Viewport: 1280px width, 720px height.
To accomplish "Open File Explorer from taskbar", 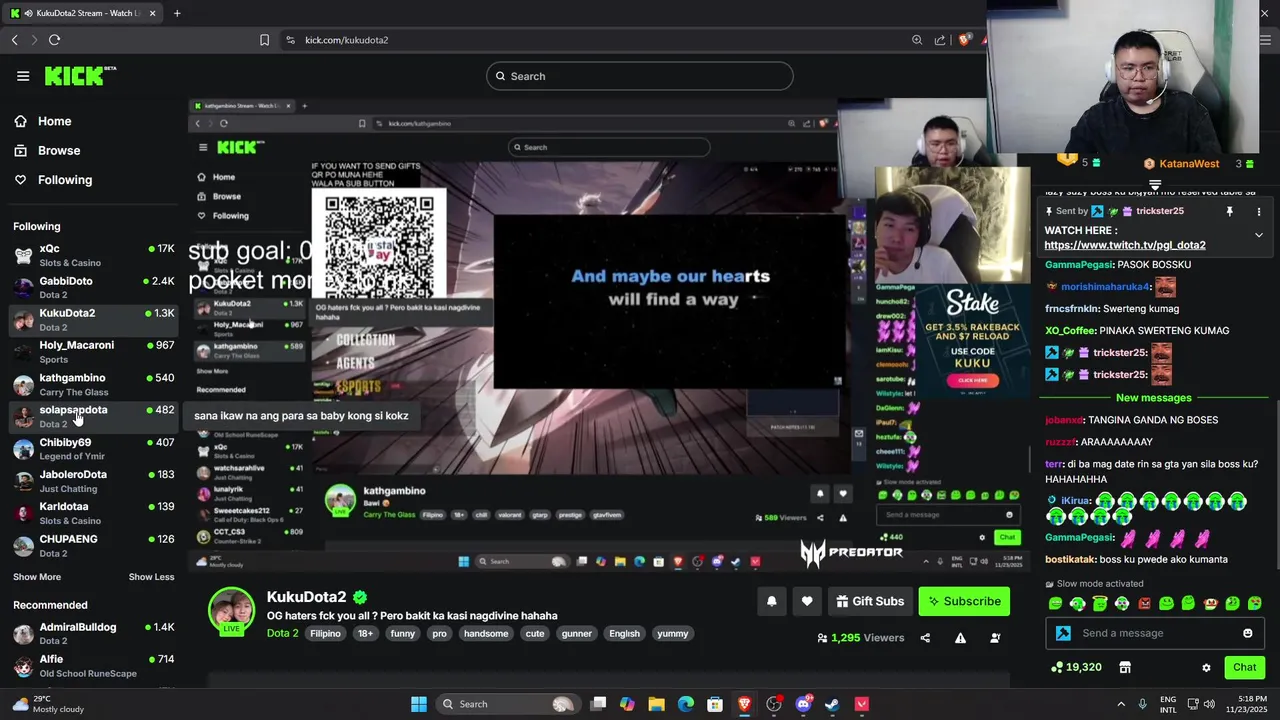I will pyautogui.click(x=656, y=704).
